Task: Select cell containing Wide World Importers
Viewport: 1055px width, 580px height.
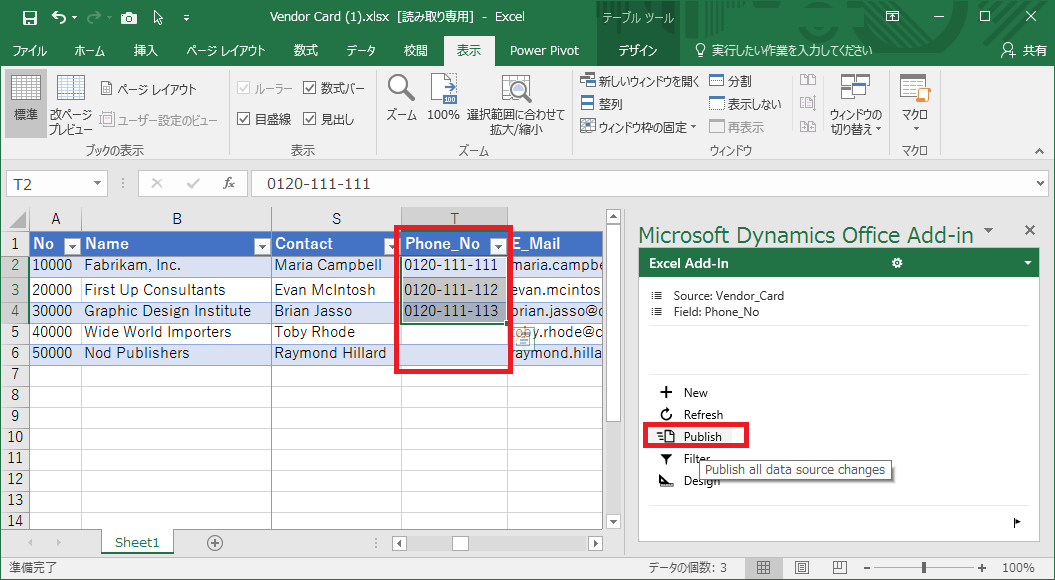Action: click(176, 332)
